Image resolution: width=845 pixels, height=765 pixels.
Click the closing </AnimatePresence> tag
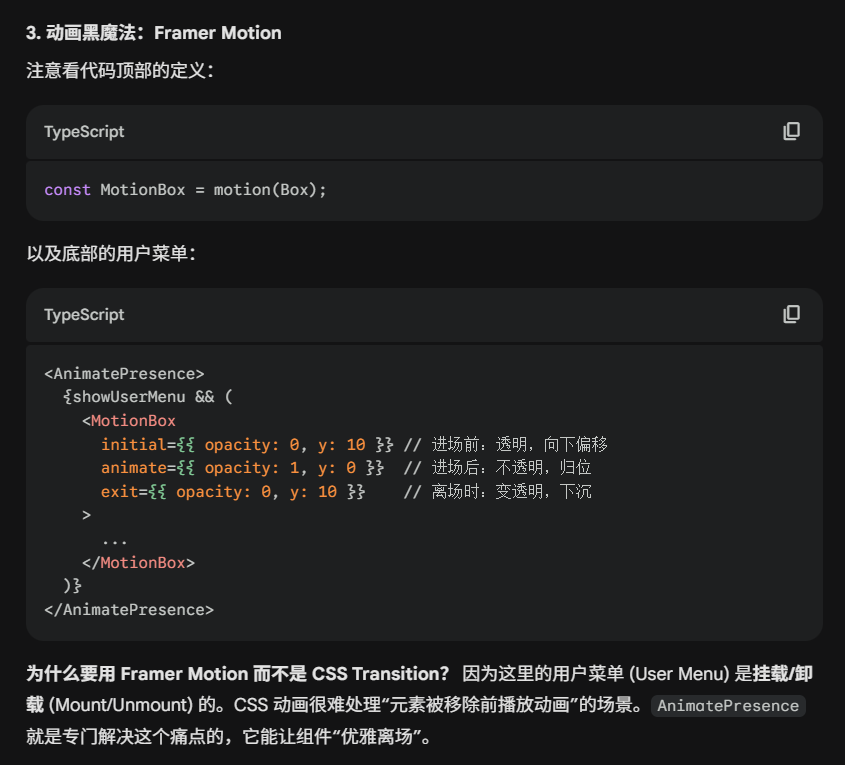129,609
